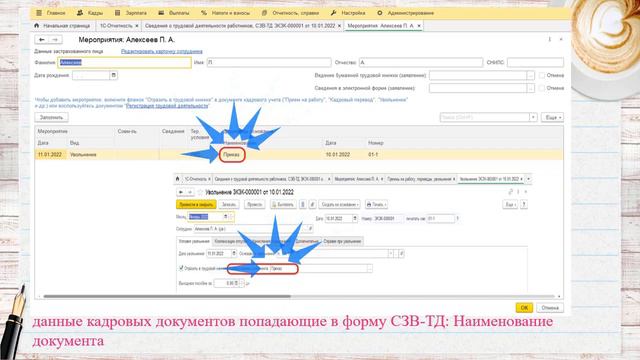
Task: Open the Еще menu in the Увольнение toolbar
Action: click(510, 204)
